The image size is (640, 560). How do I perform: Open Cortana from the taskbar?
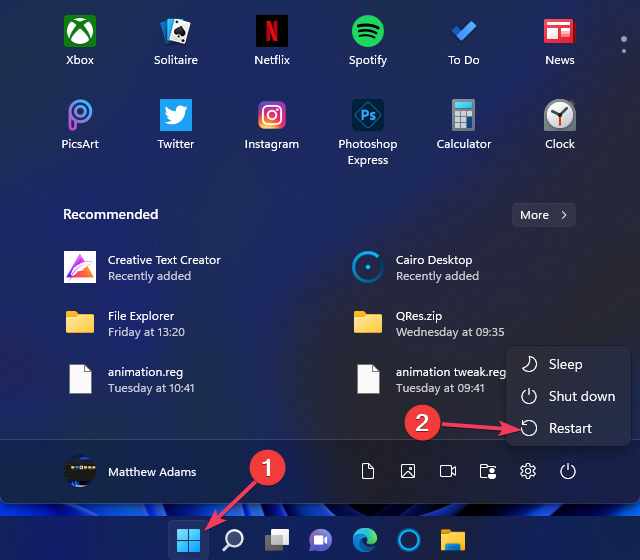pyautogui.click(x=409, y=540)
